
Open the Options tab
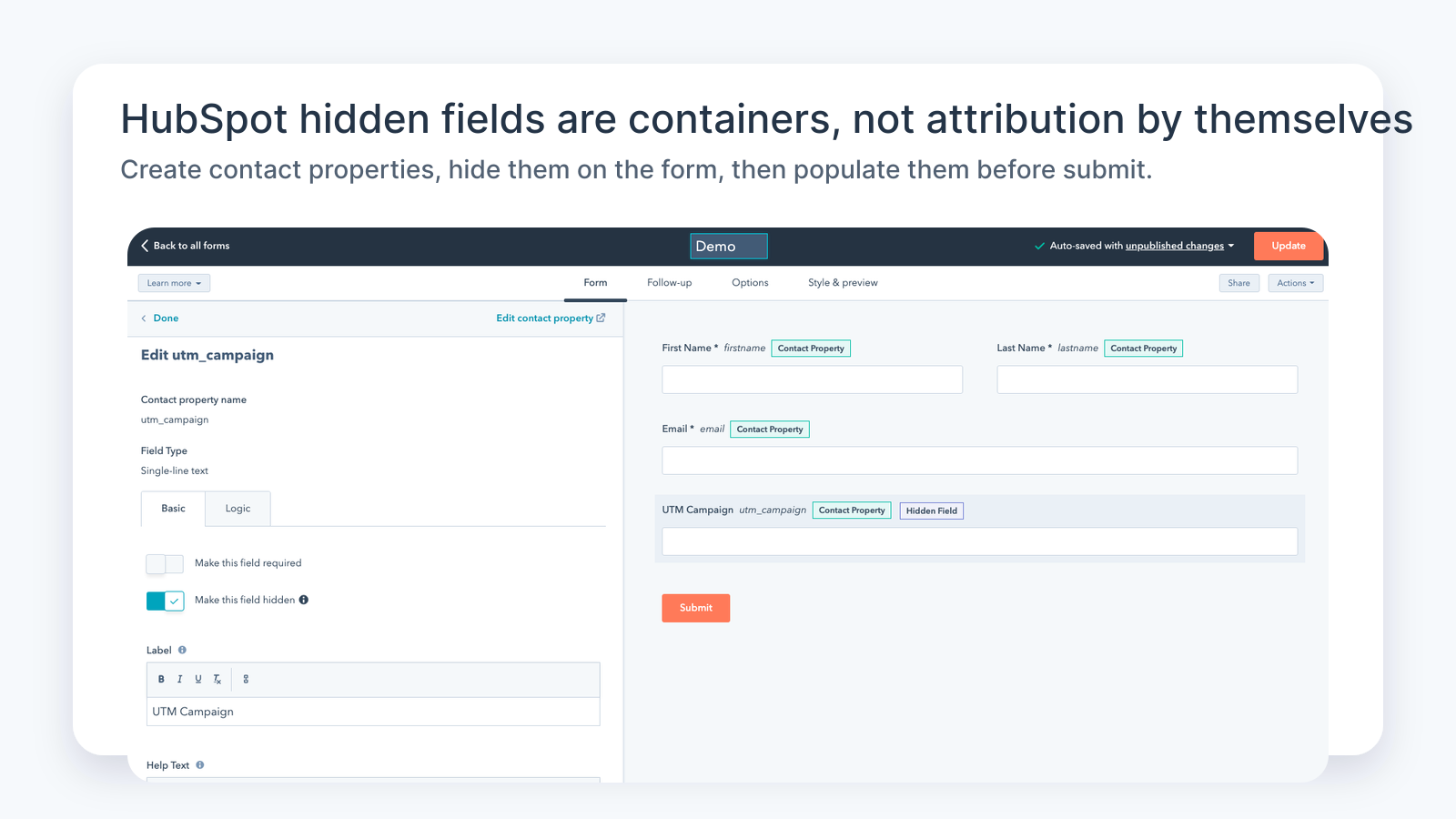coord(750,283)
